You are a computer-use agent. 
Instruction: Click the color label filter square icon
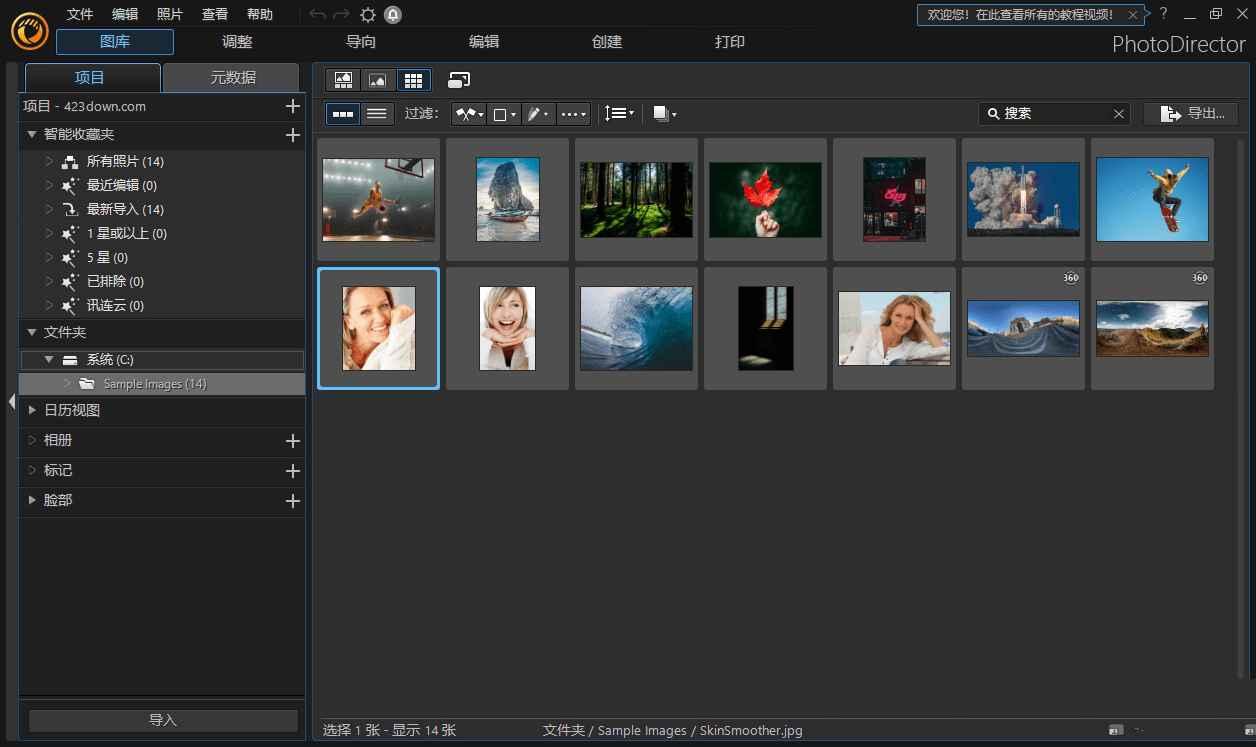coord(502,113)
